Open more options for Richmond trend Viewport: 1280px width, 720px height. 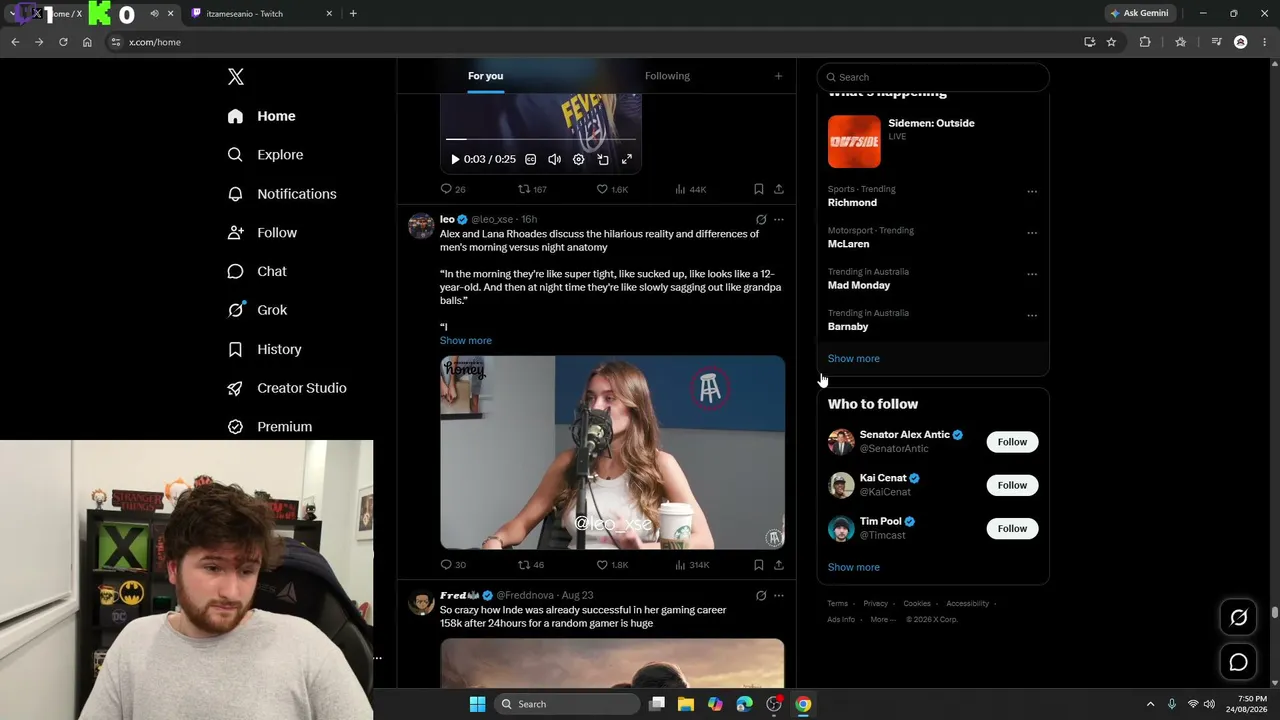tap(1032, 191)
